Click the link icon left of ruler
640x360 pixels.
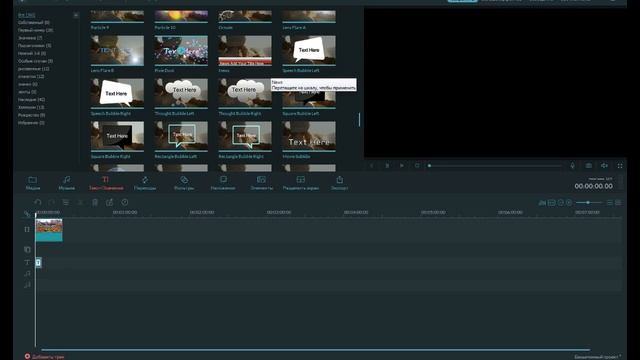27,214
